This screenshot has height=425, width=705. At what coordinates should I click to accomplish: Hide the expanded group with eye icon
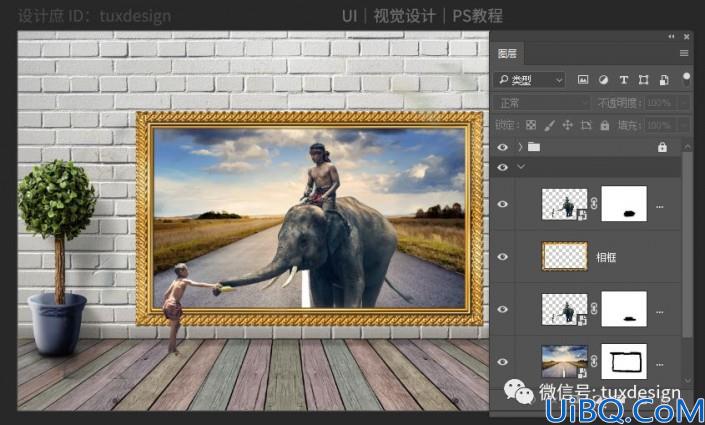(503, 167)
